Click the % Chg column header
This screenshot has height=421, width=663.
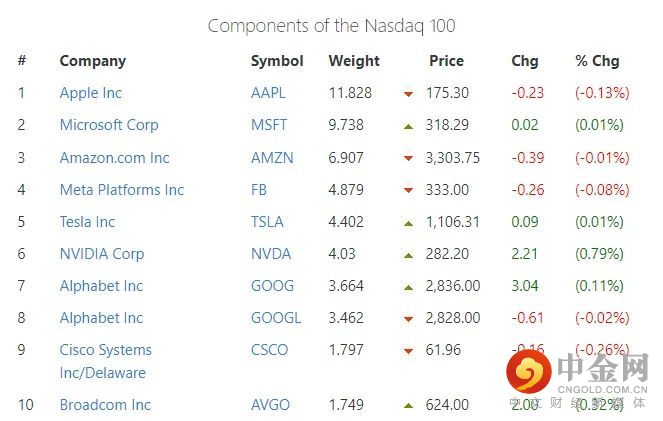pyautogui.click(x=597, y=60)
